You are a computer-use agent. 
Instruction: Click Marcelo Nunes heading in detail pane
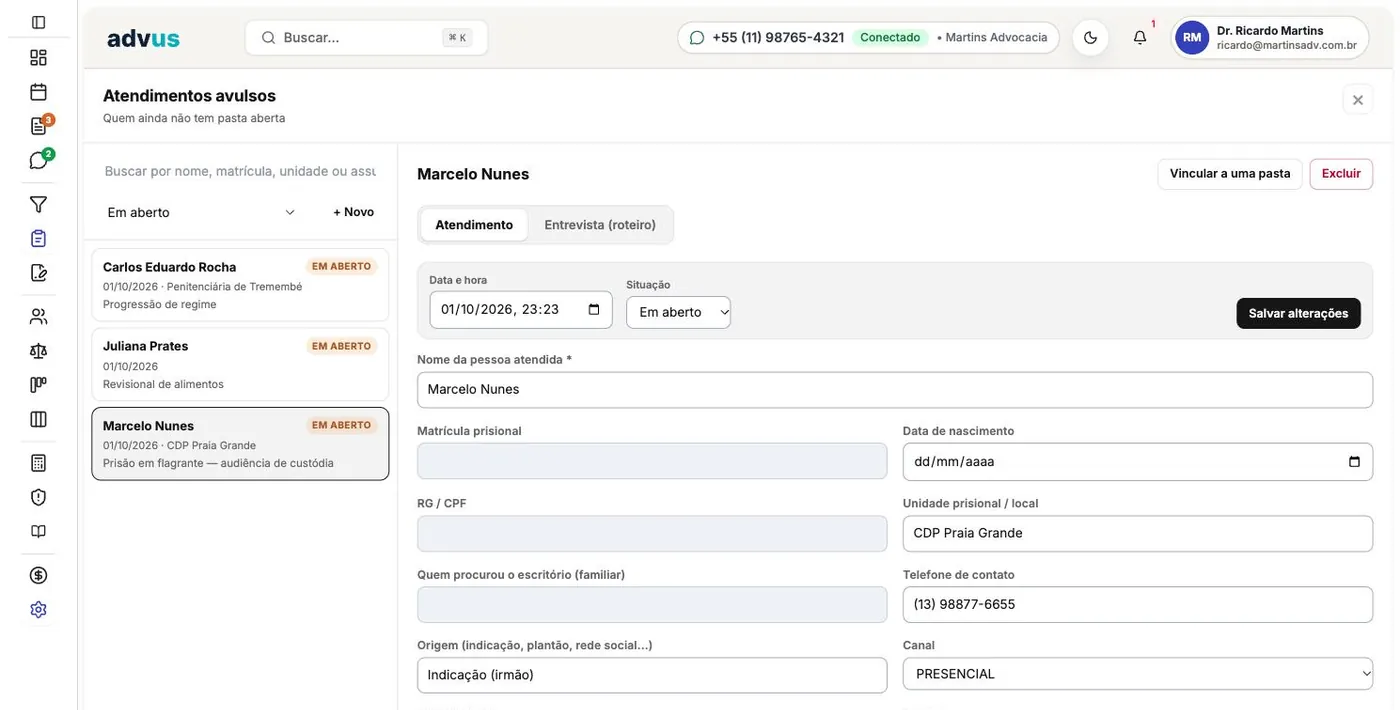(x=473, y=174)
